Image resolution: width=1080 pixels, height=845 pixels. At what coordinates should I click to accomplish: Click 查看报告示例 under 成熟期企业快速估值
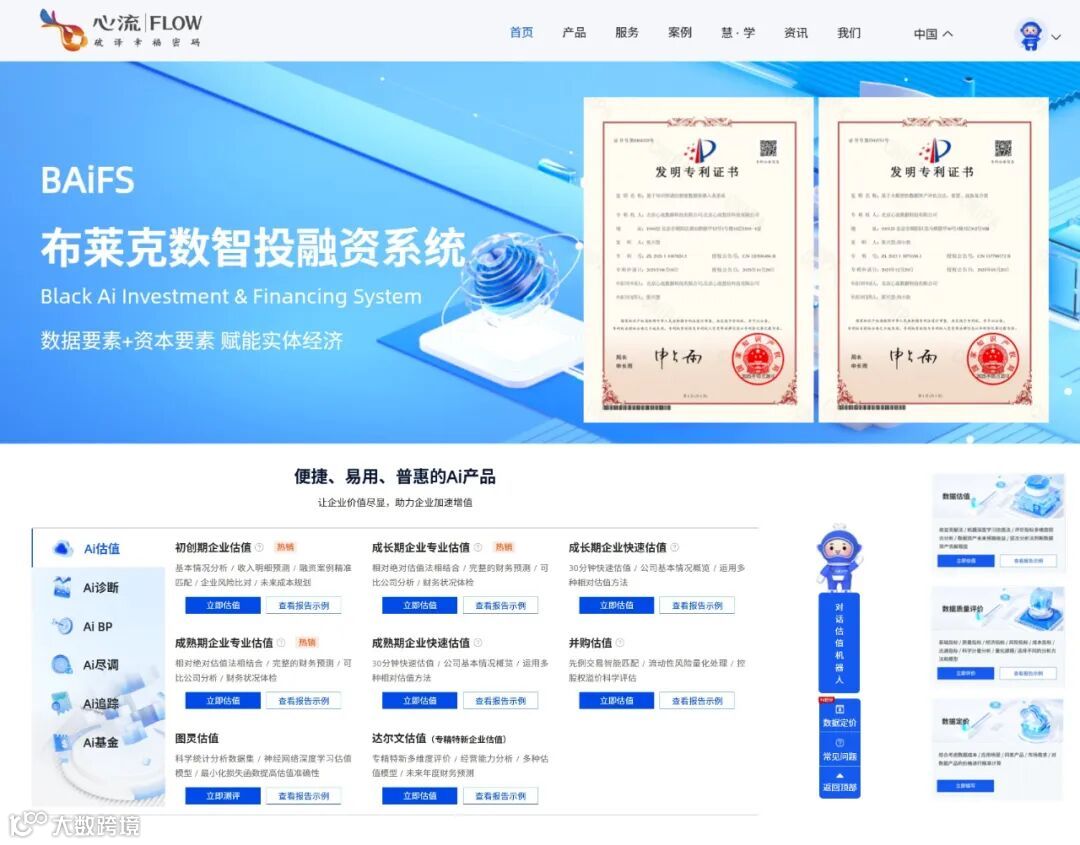point(501,700)
